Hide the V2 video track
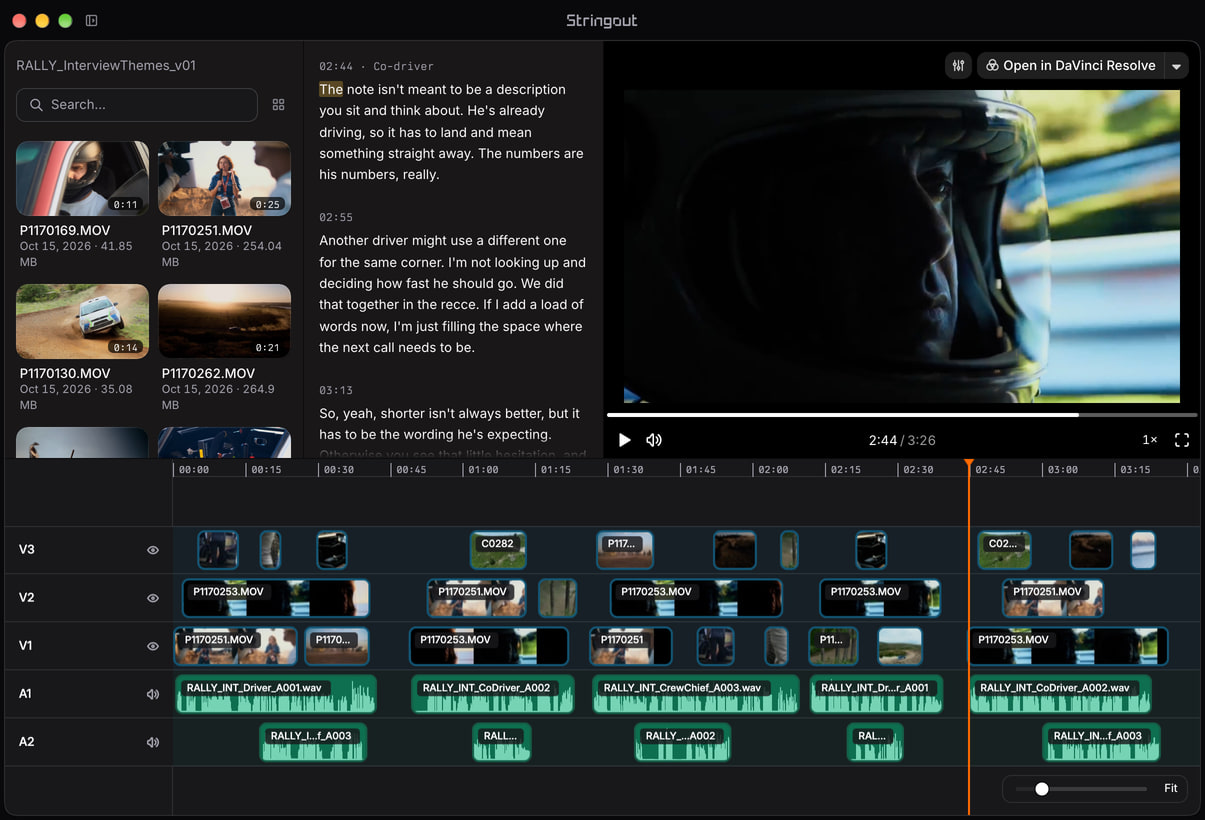Screen dimensions: 1205x820 [x=153, y=598]
